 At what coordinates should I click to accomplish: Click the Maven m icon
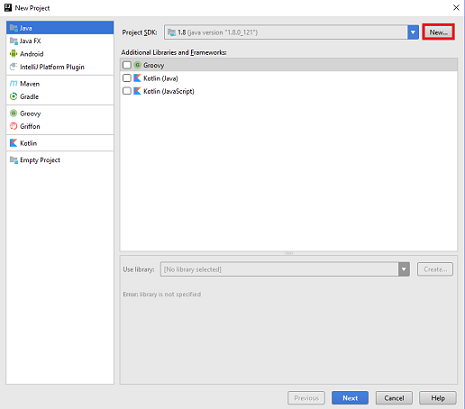click(13, 83)
